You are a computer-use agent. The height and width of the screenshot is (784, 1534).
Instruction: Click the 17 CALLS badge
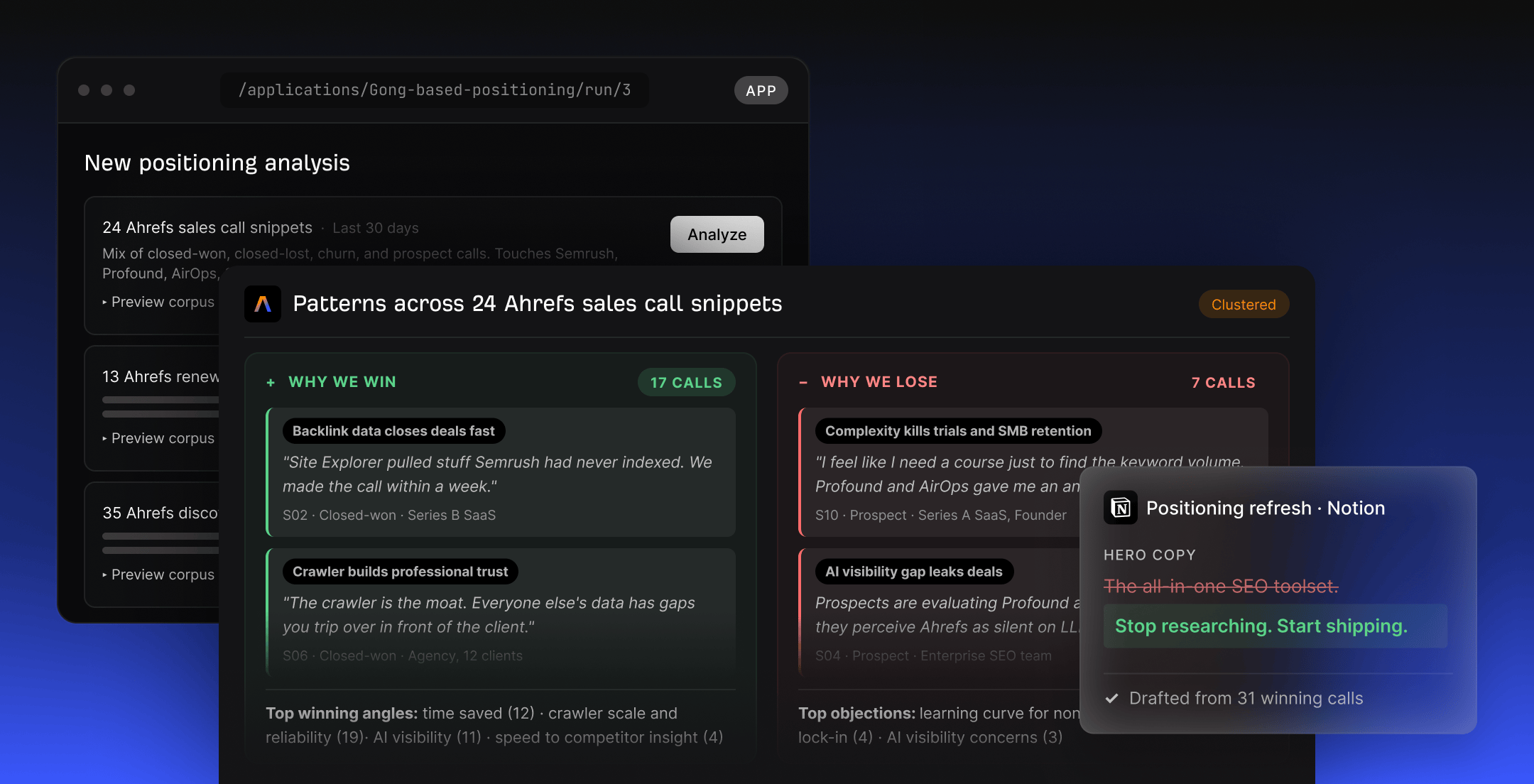coord(686,382)
